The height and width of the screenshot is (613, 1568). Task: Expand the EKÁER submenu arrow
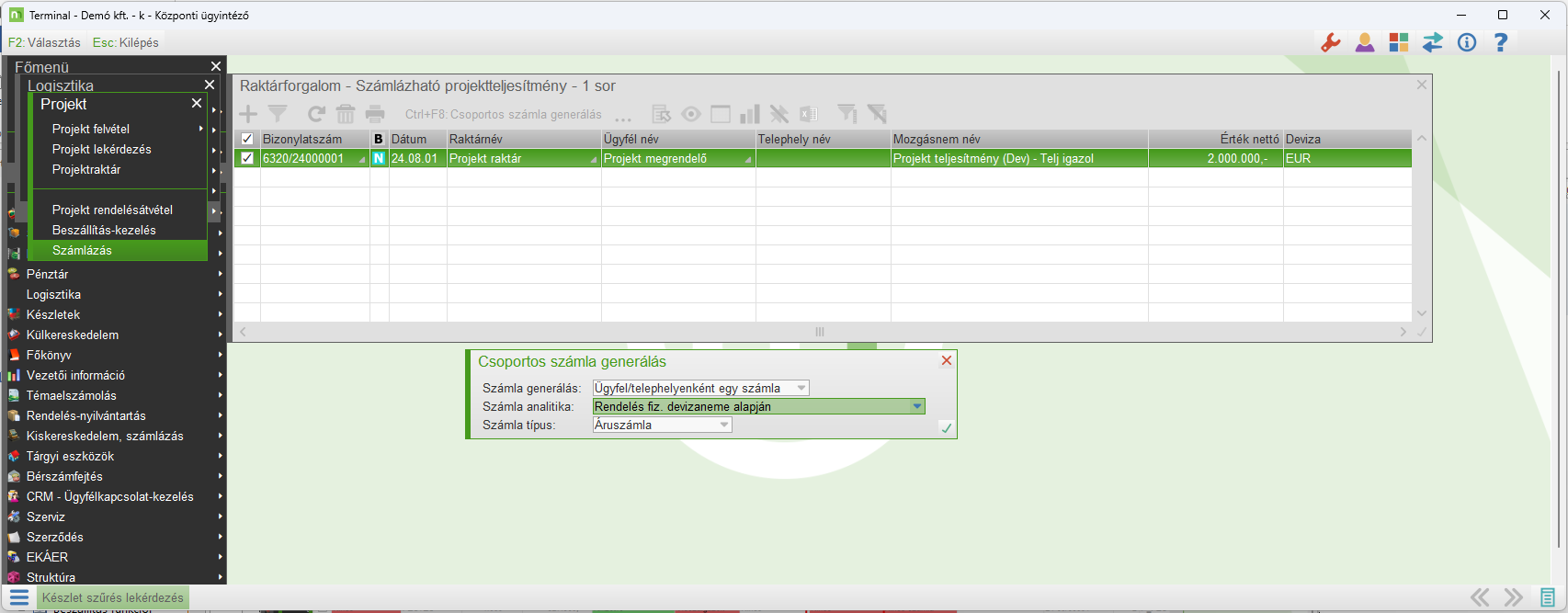click(x=221, y=557)
